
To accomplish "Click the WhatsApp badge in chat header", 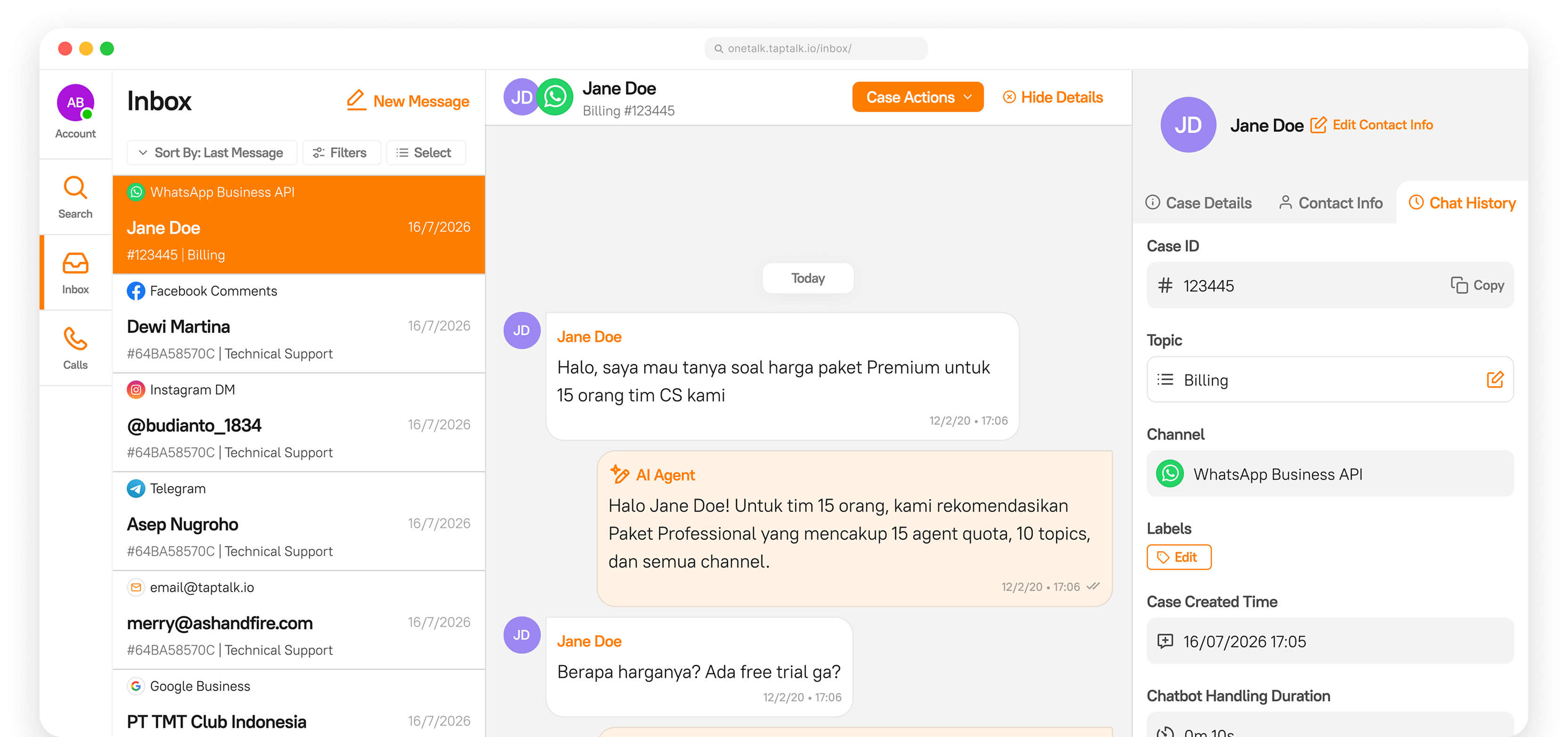I will pyautogui.click(x=555, y=97).
